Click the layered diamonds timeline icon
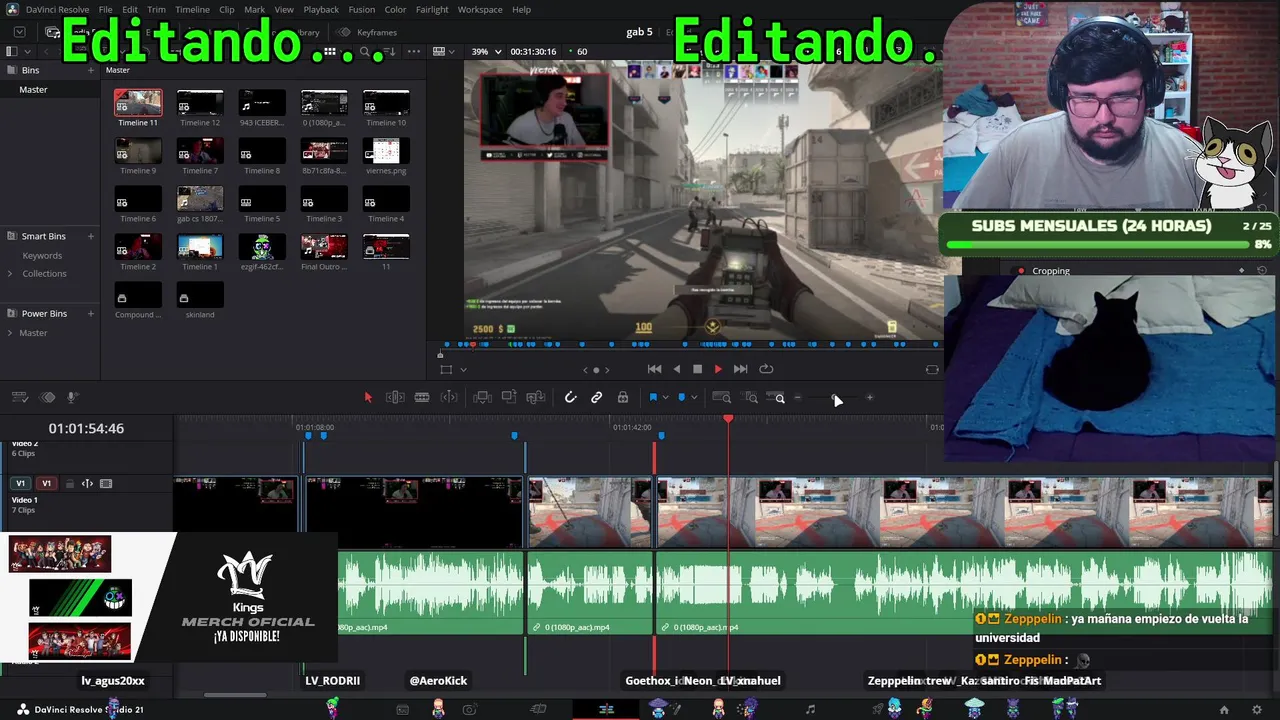This screenshot has width=1280, height=720. tap(47, 397)
